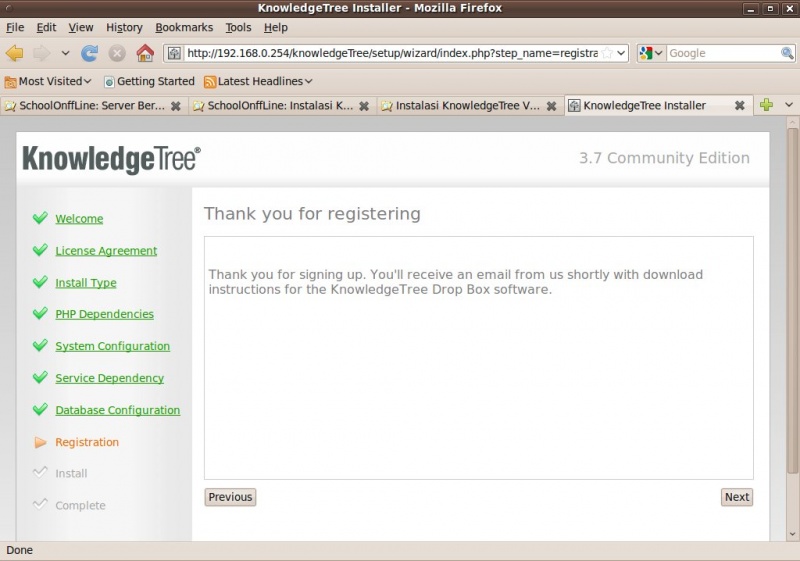Image resolution: width=800 pixels, height=561 pixels.
Task: Expand the back/forward history dropdown arrow
Action: click(65, 53)
